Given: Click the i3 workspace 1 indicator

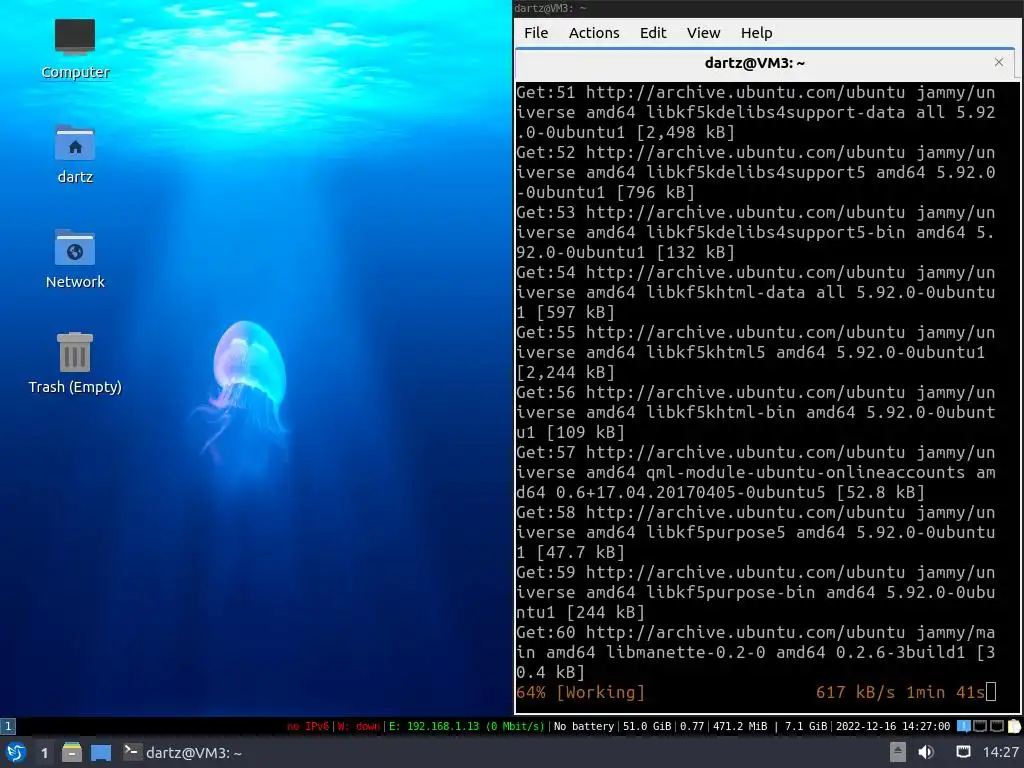Looking at the screenshot, I should coord(8,726).
